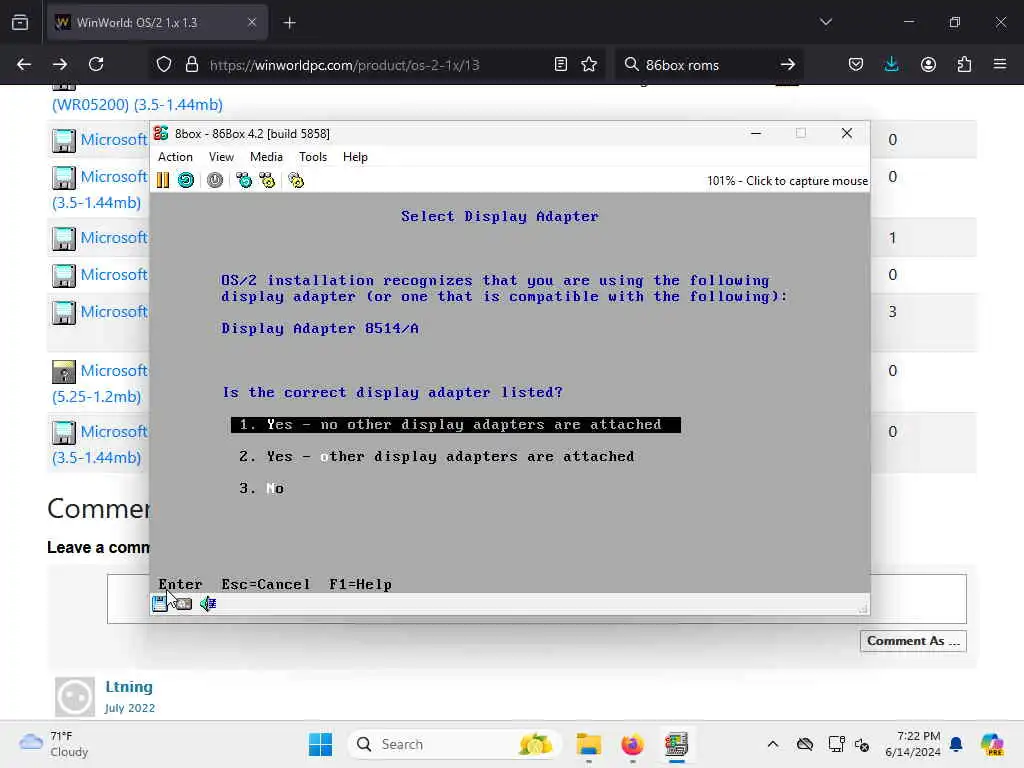
Task: Open Firefox extensions puzzle icon
Action: (964, 65)
